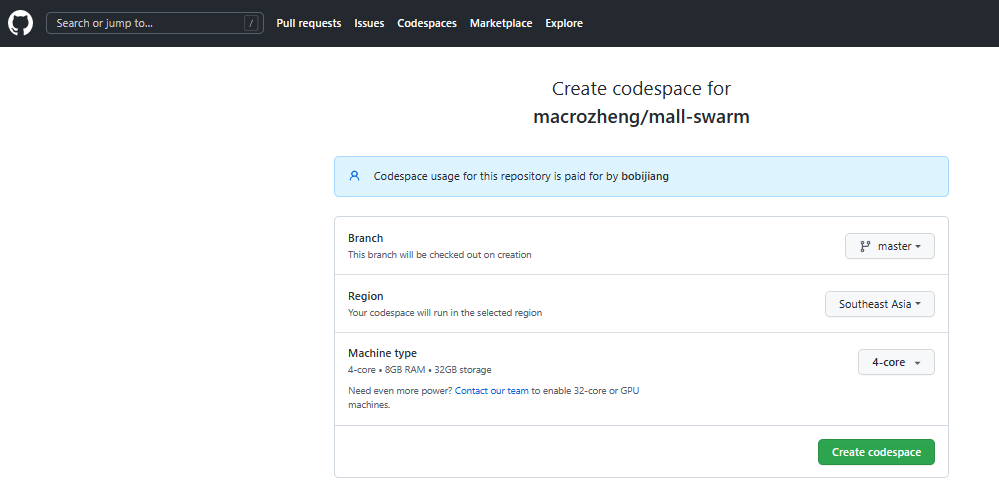The height and width of the screenshot is (501, 999).
Task: Focus the 'Search or jump to...' field
Action: pyautogui.click(x=145, y=23)
